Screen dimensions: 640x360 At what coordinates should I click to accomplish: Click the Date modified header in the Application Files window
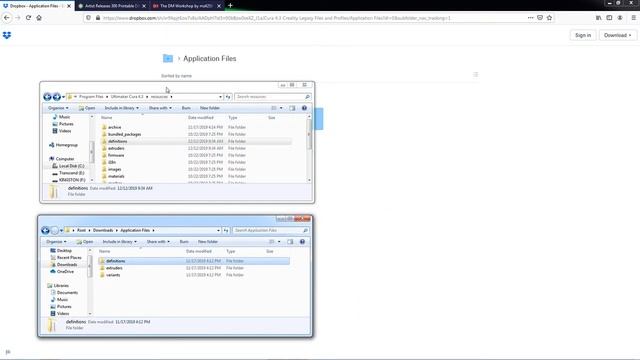pos(198,251)
